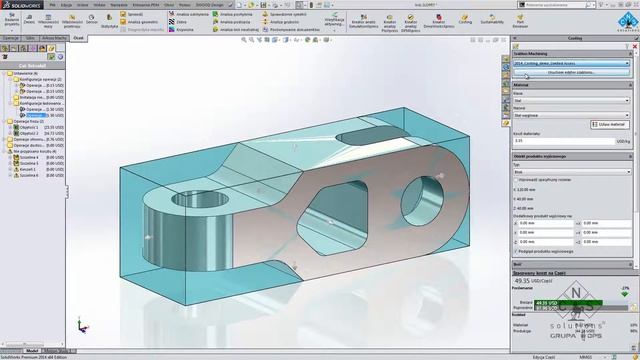Run the Sprawdź check tool
Image resolution: width=640 pixels, height=360 pixels.
(131, 14)
